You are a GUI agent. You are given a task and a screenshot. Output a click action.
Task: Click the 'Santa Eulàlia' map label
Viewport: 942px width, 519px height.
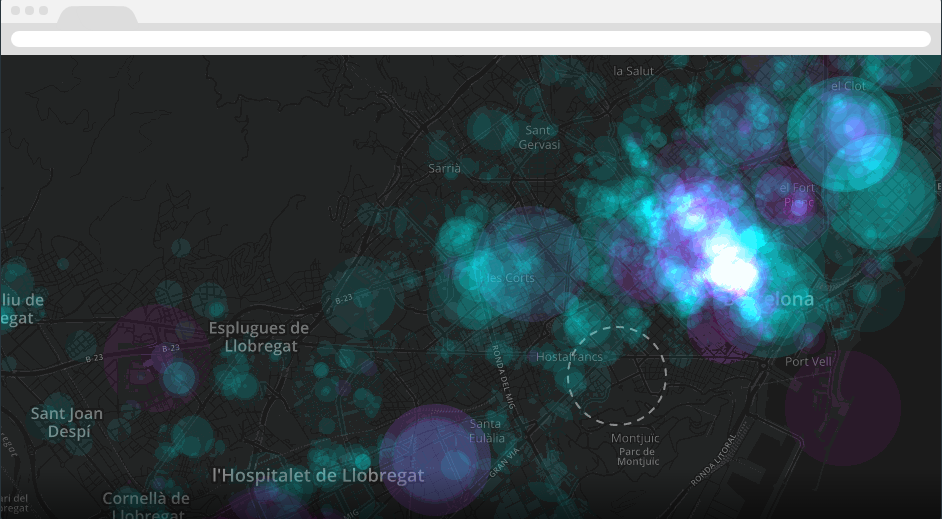(486, 431)
